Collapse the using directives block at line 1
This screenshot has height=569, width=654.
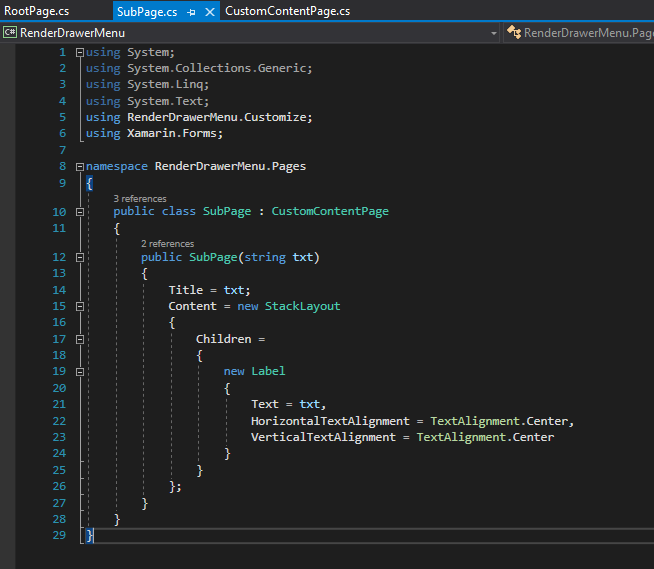(80, 53)
